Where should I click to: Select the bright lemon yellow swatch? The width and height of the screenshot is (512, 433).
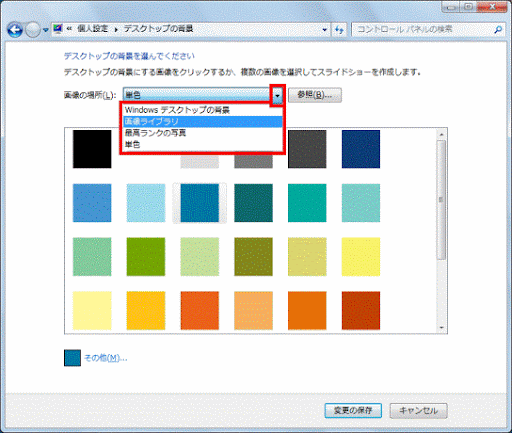pyautogui.click(x=361, y=257)
